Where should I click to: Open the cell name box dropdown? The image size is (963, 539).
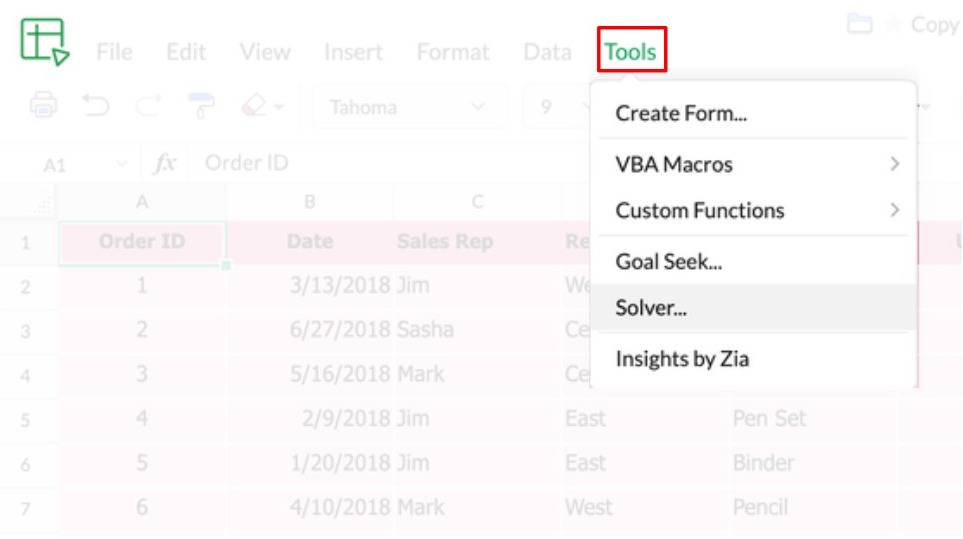pyautogui.click(x=122, y=164)
